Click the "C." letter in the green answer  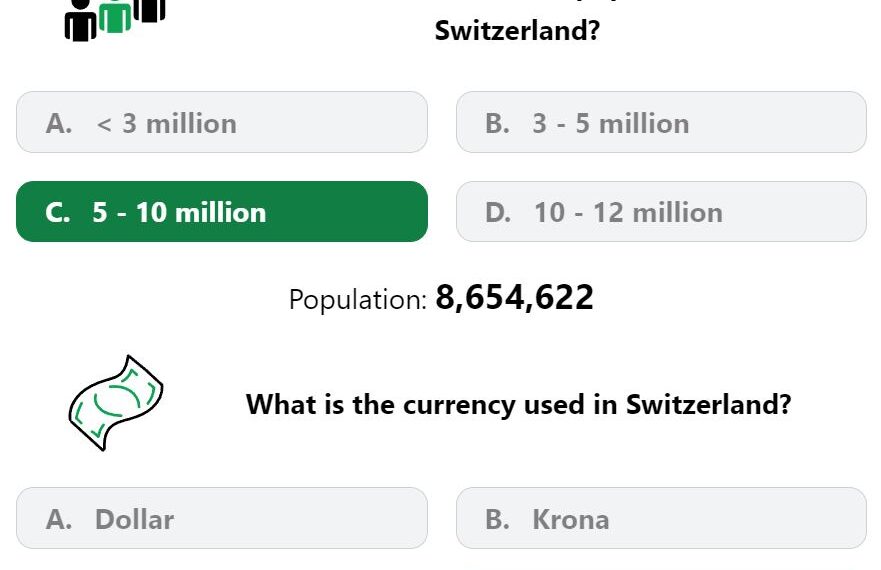[x=58, y=213]
